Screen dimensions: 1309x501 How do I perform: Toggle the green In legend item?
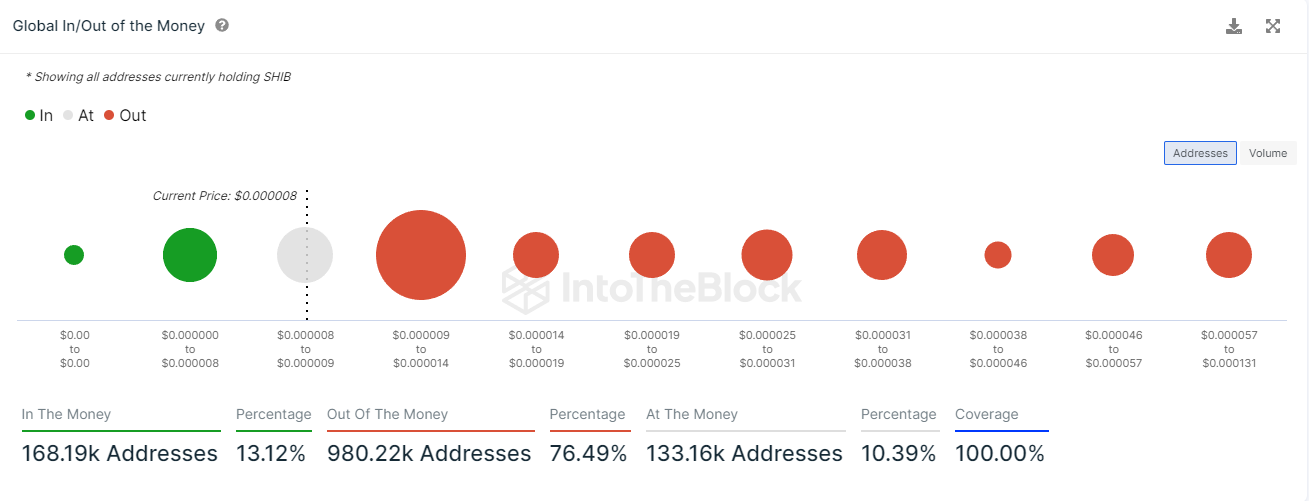click(x=39, y=116)
